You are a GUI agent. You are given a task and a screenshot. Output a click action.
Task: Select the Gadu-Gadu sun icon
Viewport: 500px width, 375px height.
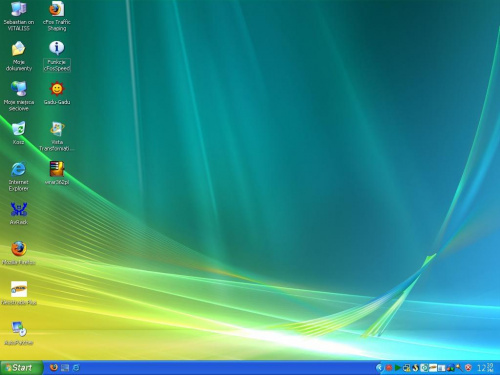(x=57, y=89)
